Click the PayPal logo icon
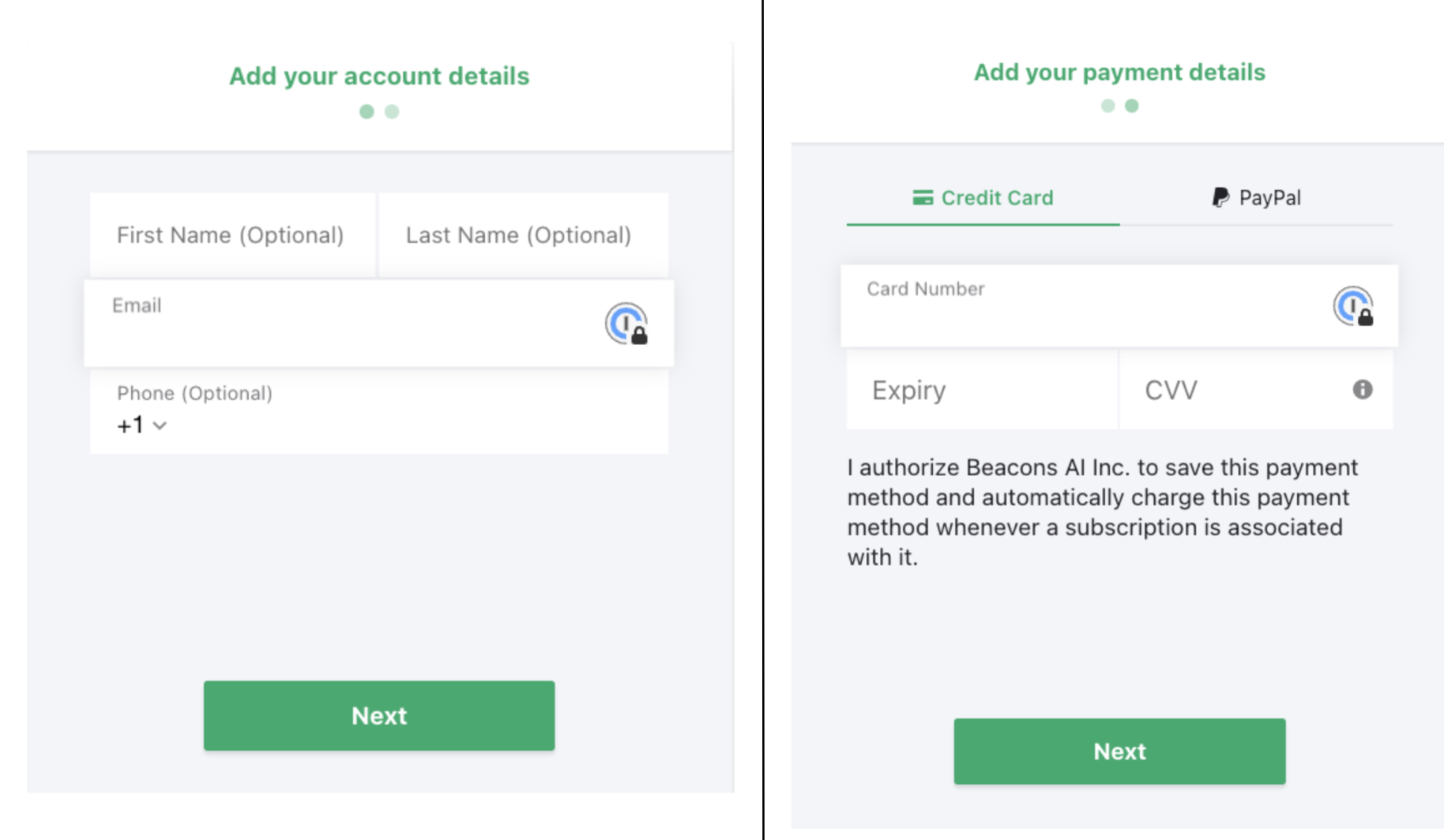 tap(1220, 197)
